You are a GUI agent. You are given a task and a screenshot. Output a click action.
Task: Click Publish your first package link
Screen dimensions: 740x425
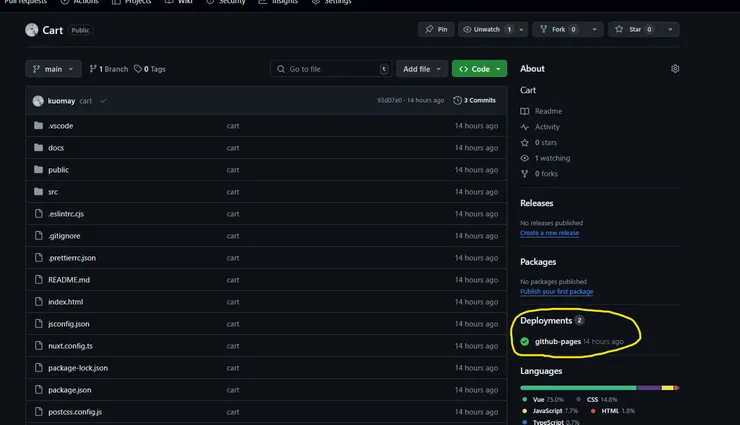[x=556, y=292]
